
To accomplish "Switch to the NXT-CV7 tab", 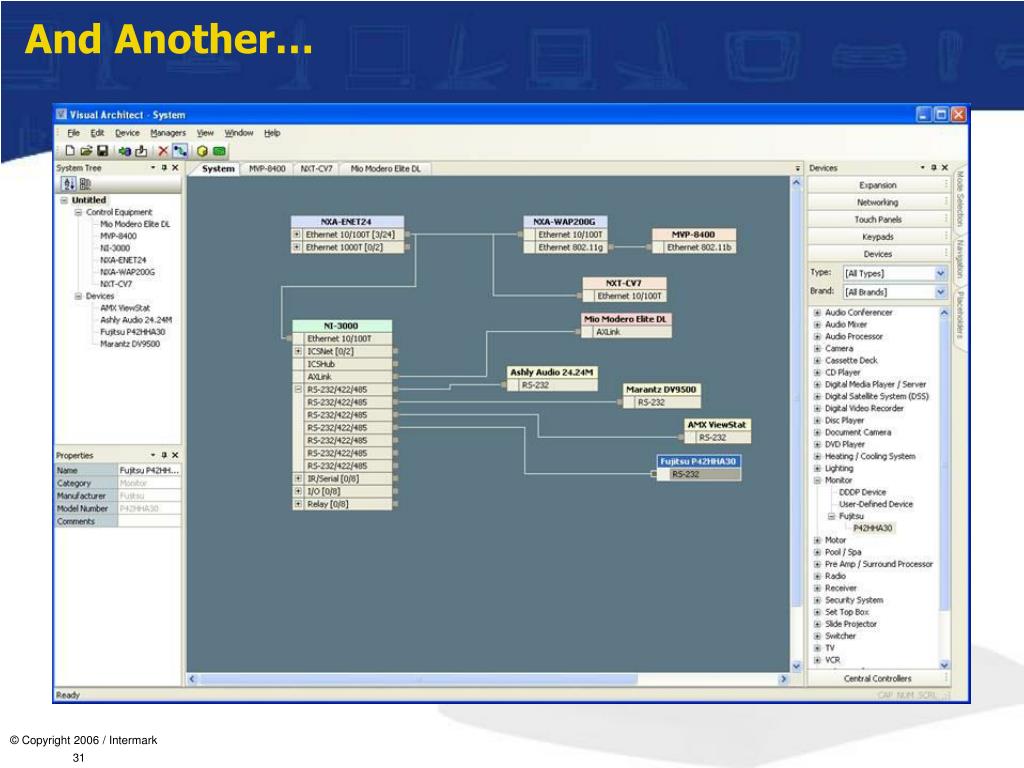I will (316, 168).
